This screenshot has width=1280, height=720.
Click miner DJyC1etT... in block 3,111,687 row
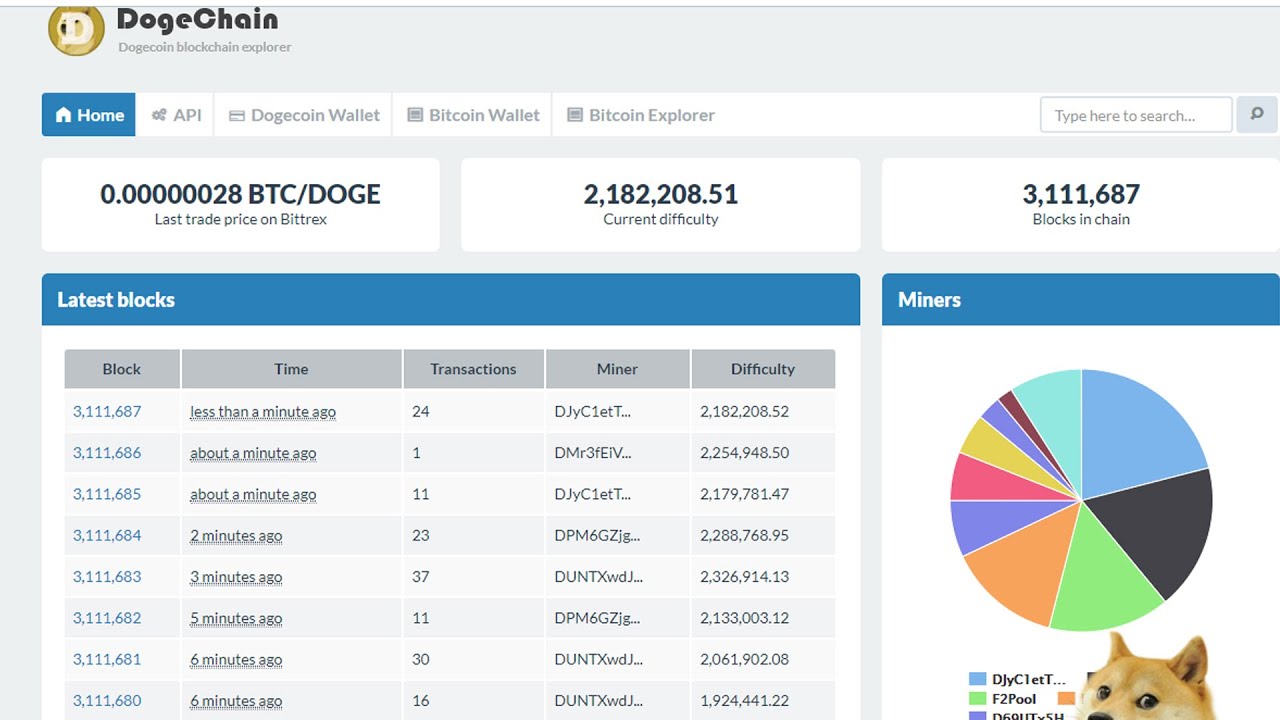point(593,411)
